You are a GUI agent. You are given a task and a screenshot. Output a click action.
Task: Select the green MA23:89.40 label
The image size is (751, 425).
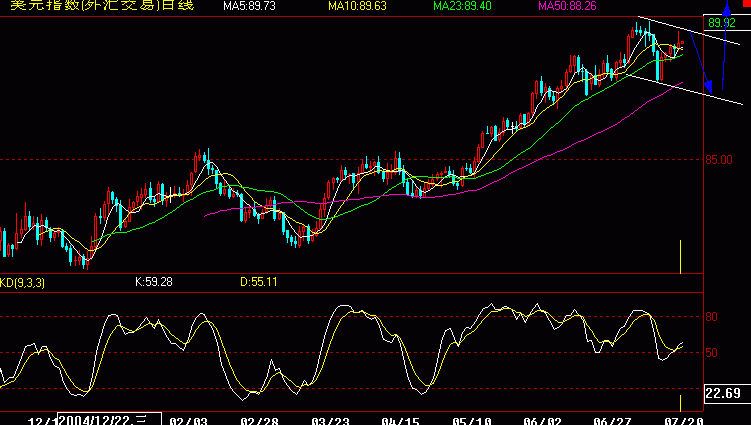coord(462,6)
